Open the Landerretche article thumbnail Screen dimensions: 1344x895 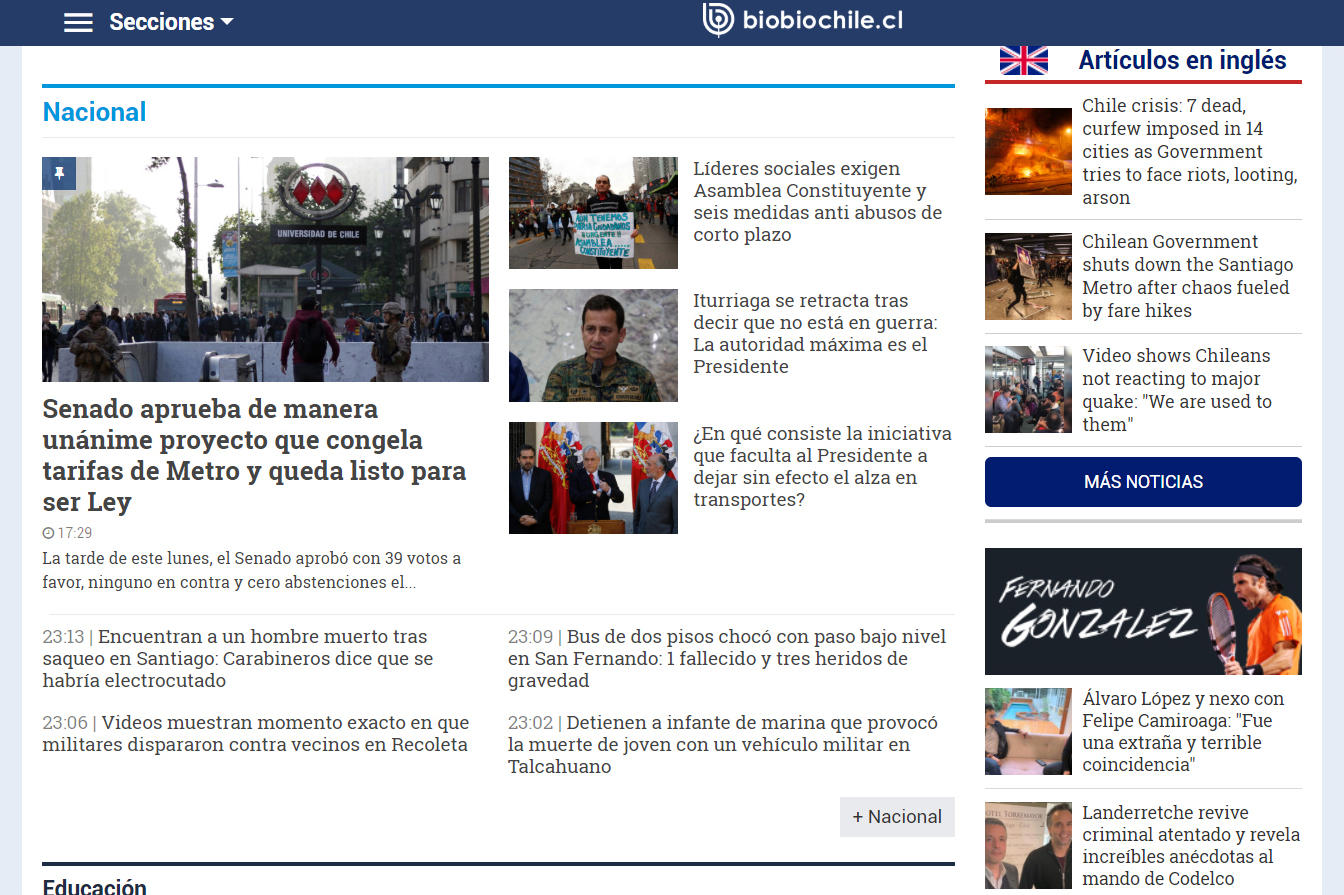point(1028,846)
